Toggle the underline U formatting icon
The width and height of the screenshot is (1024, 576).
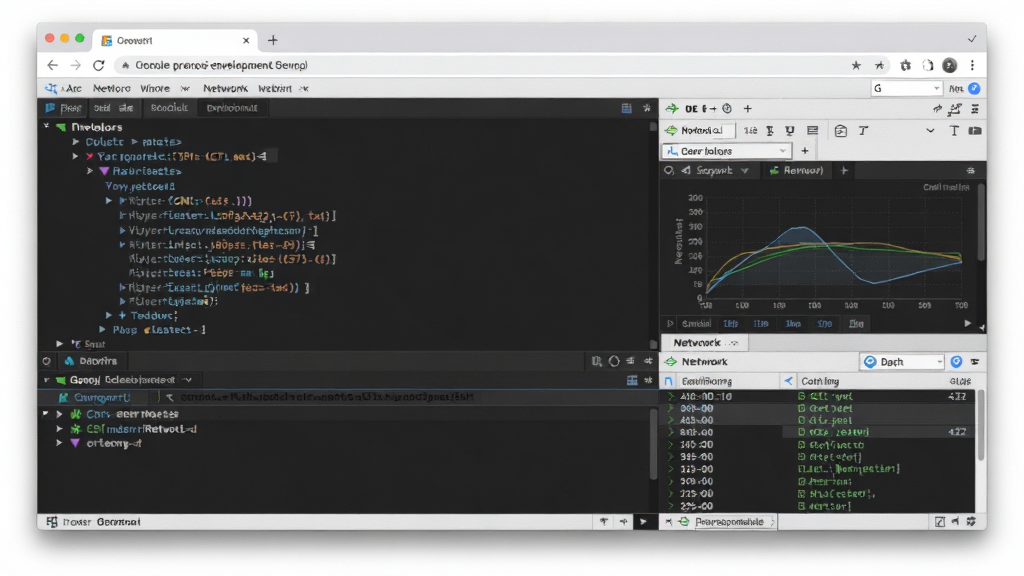tap(790, 131)
